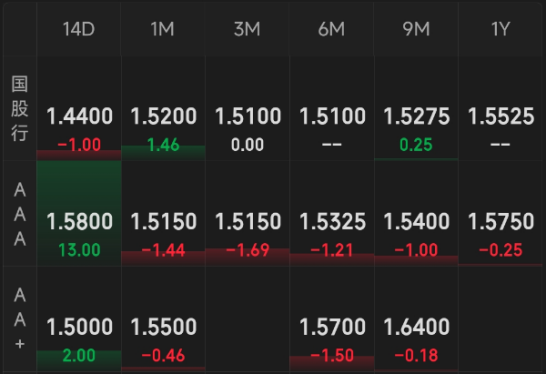Select the AA+ 1M cell showing 1.5500
Image resolution: width=547 pixels, height=375 pixels.
point(163,319)
